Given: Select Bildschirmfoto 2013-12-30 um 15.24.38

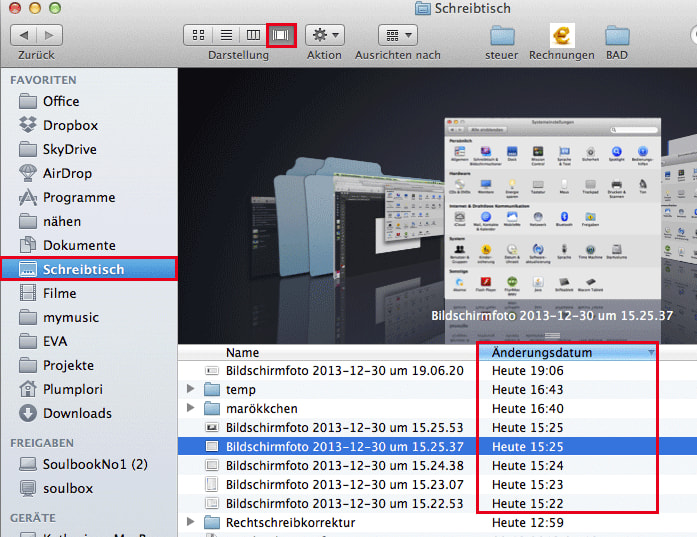Looking at the screenshot, I should (437, 465).
